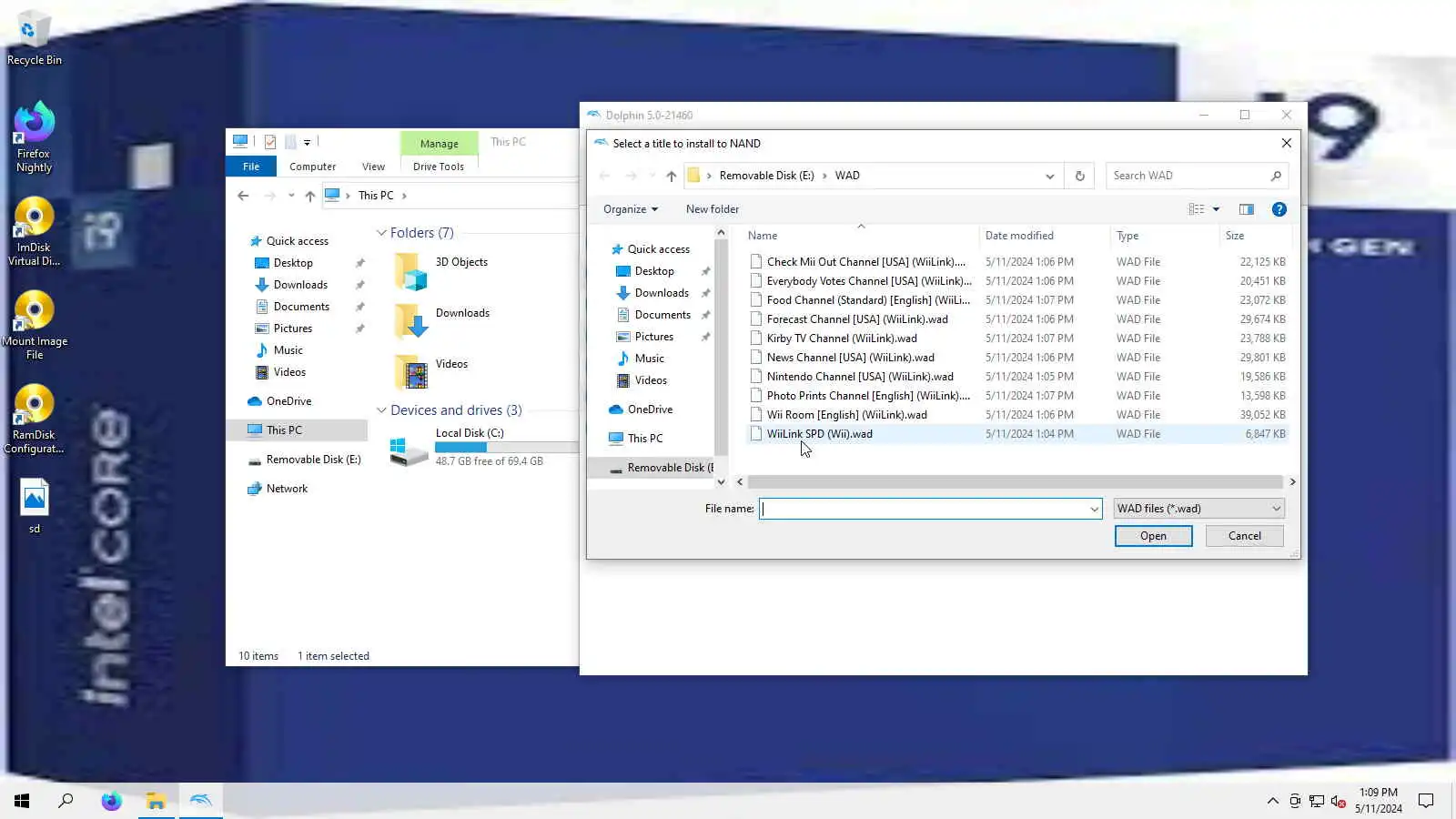Open the File name history dropdown
The width and height of the screenshot is (1456, 819).
(x=1094, y=509)
